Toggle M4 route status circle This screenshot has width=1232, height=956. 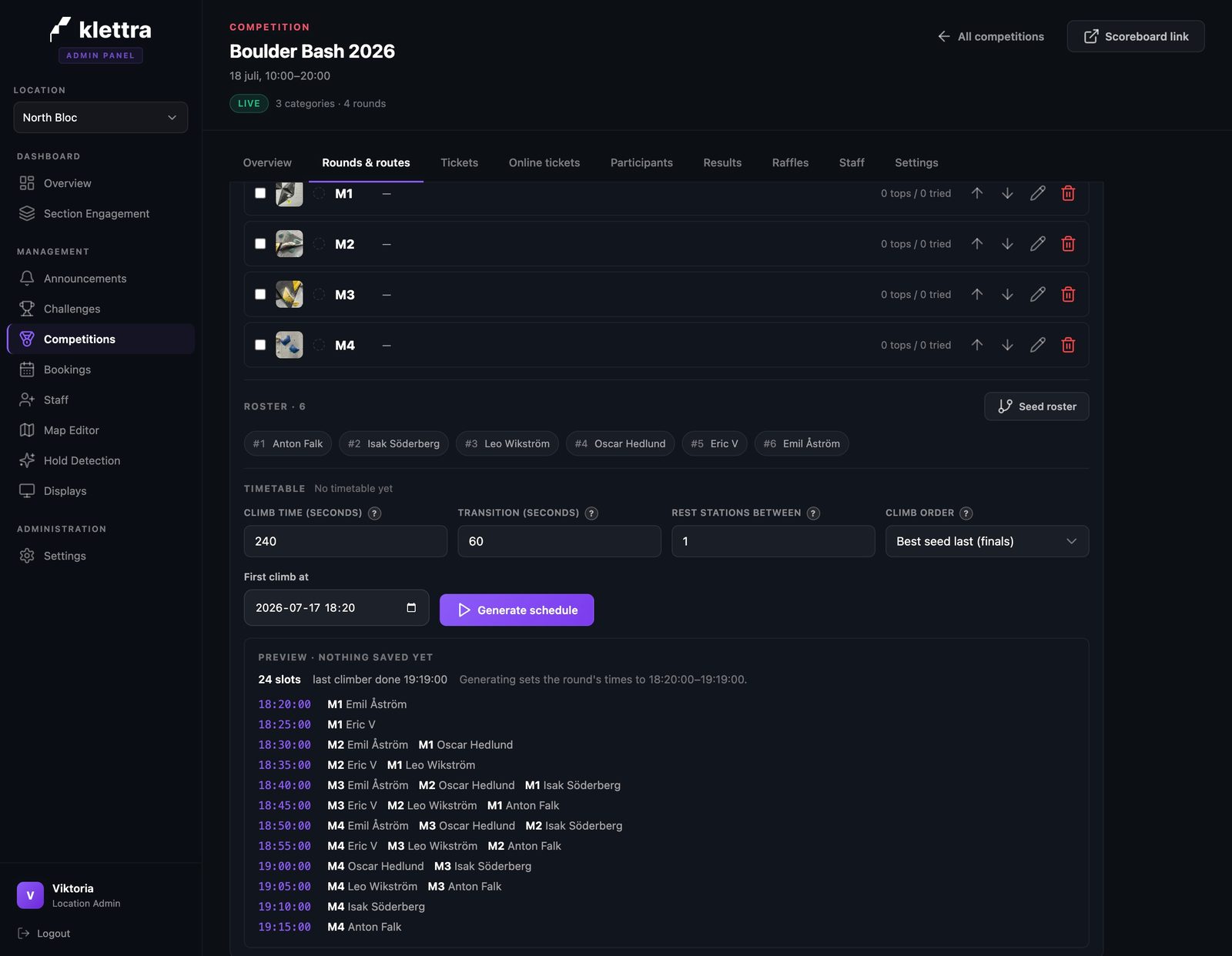319,345
